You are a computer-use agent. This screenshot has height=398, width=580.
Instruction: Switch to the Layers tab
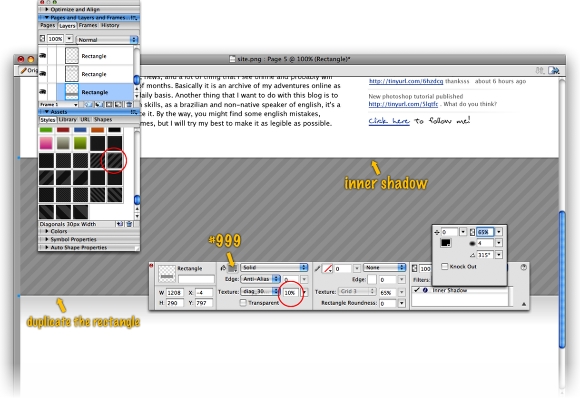pos(67,26)
